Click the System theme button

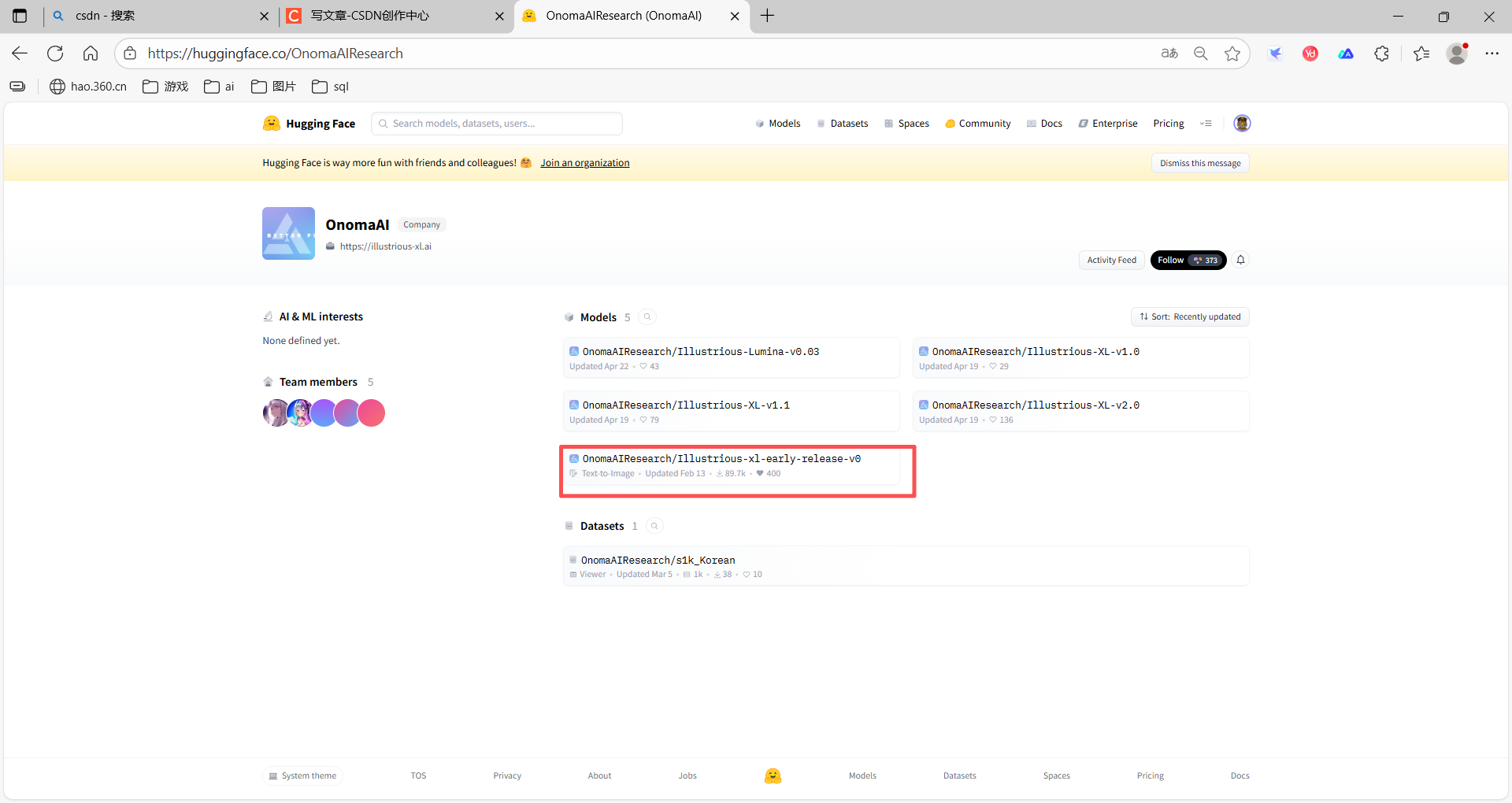(x=302, y=775)
